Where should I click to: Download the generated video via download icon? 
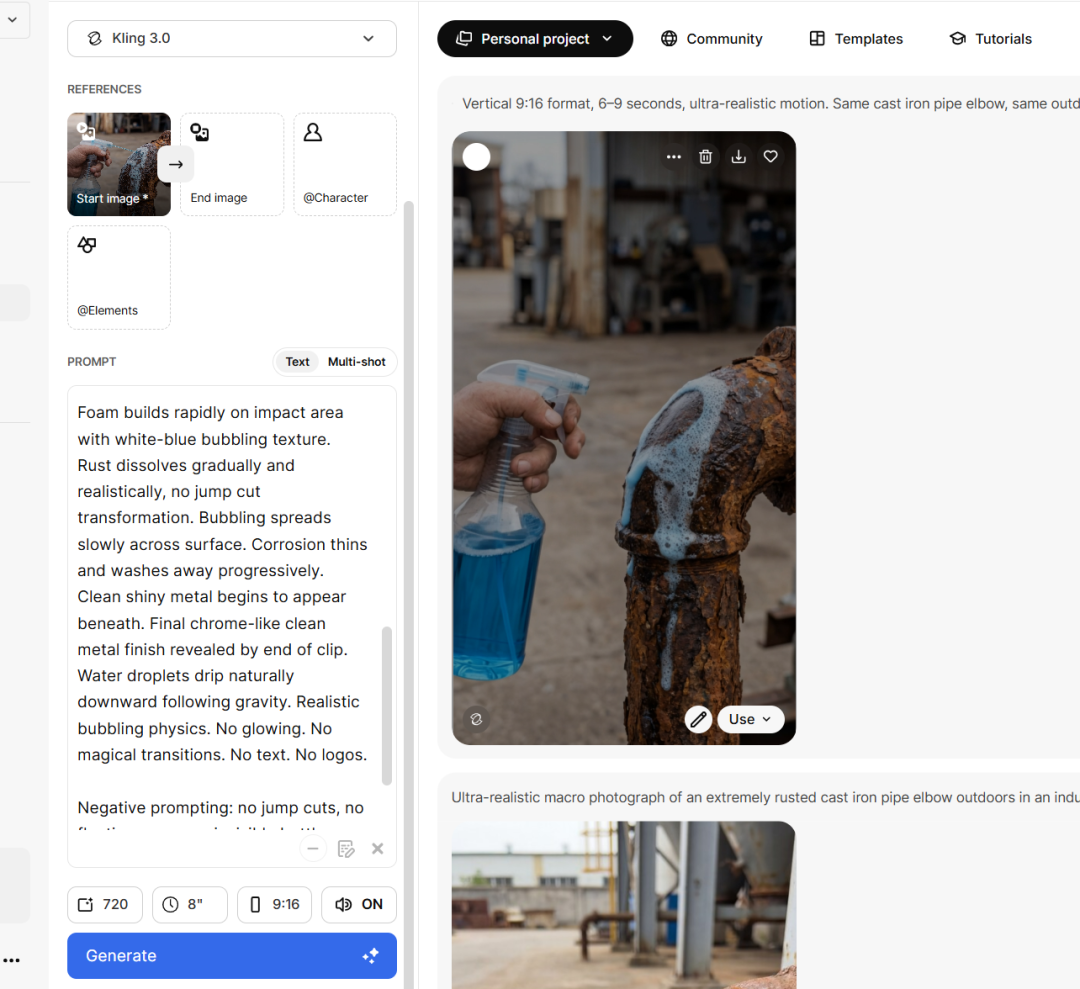738,156
